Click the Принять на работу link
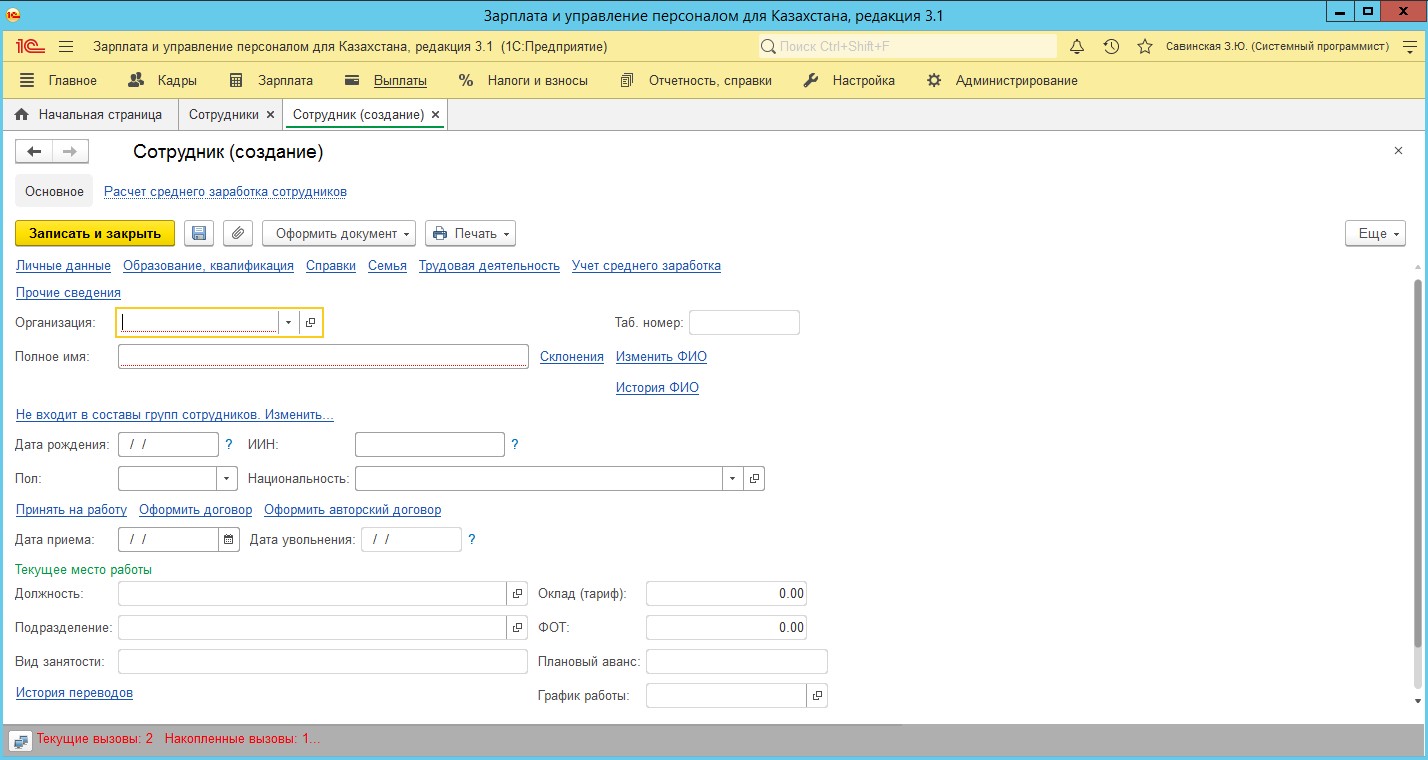This screenshot has width=1428, height=760. [71, 509]
